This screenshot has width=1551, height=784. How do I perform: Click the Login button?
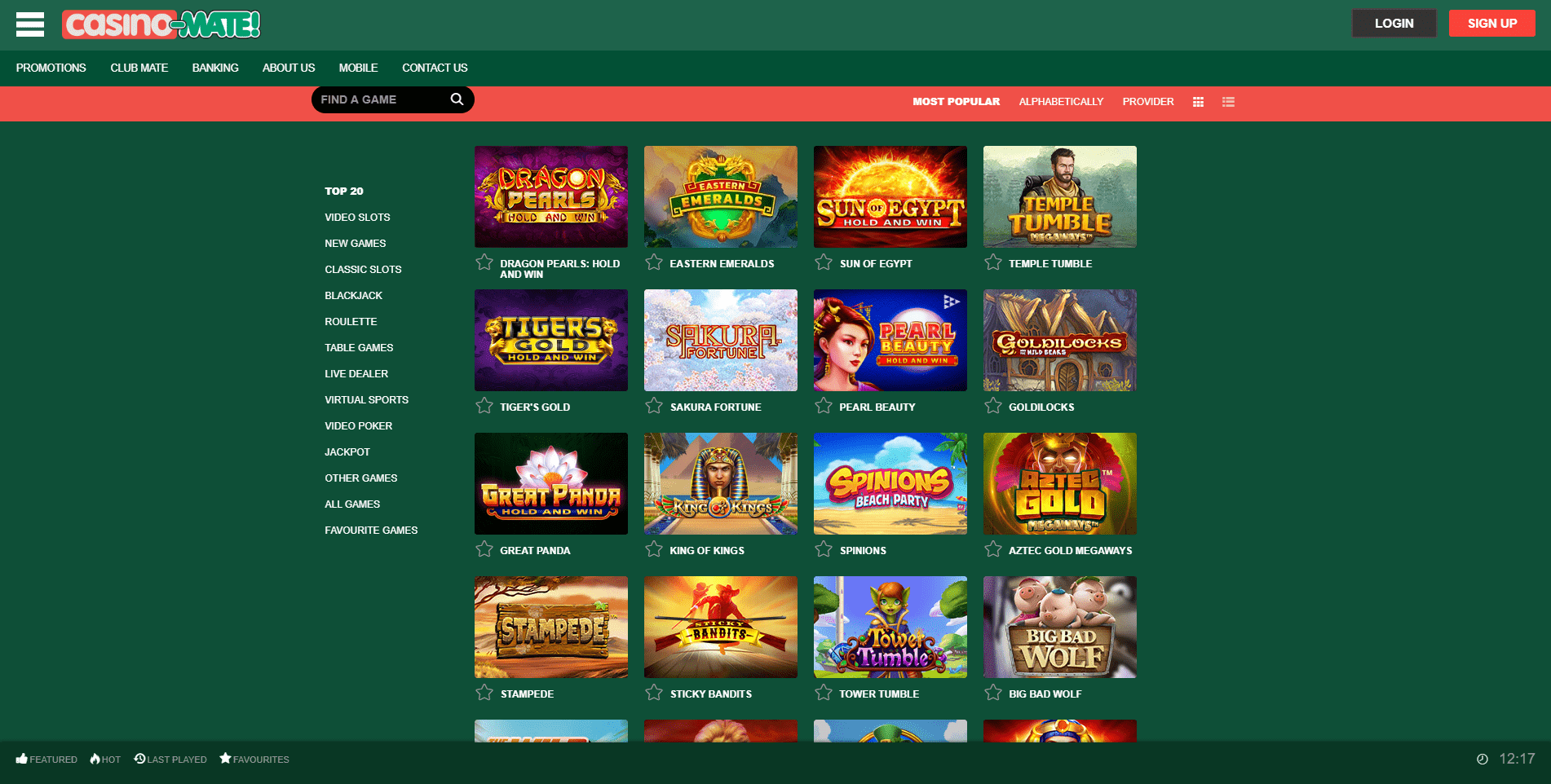[x=1394, y=24]
